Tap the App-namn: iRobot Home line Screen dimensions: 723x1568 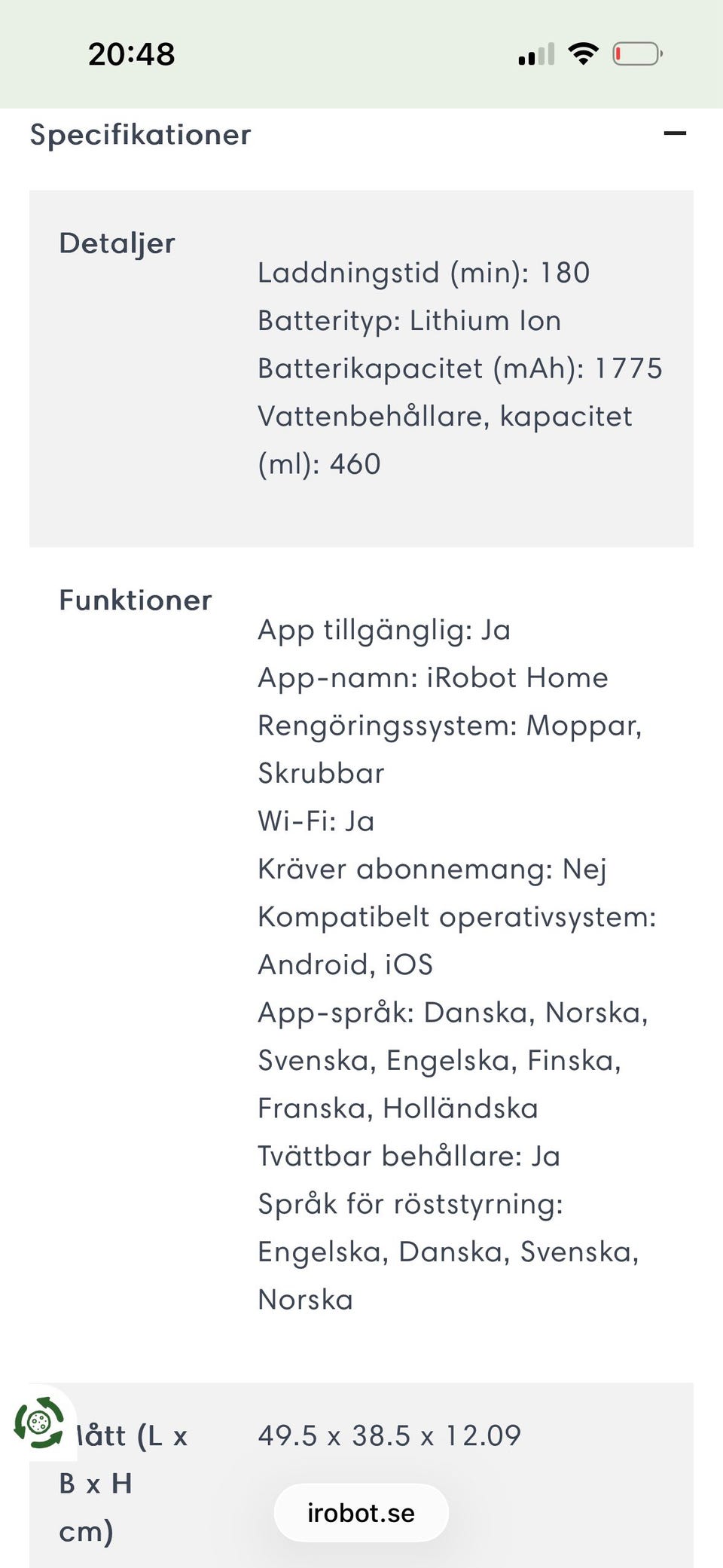click(432, 678)
